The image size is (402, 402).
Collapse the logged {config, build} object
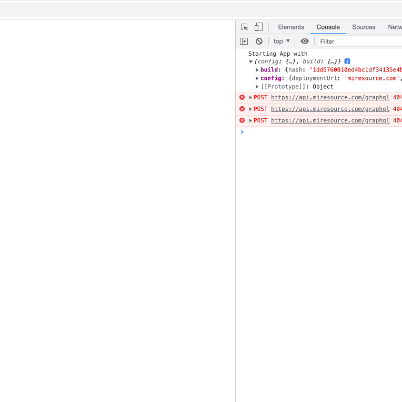pyautogui.click(x=251, y=62)
